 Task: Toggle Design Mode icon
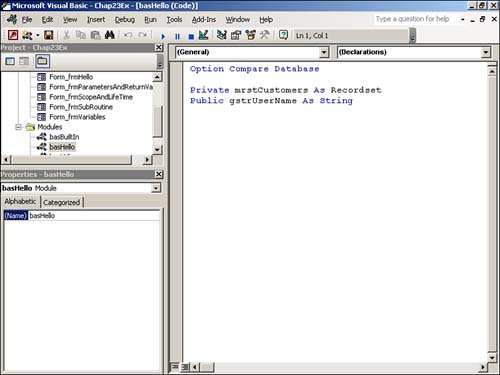[x=203, y=35]
